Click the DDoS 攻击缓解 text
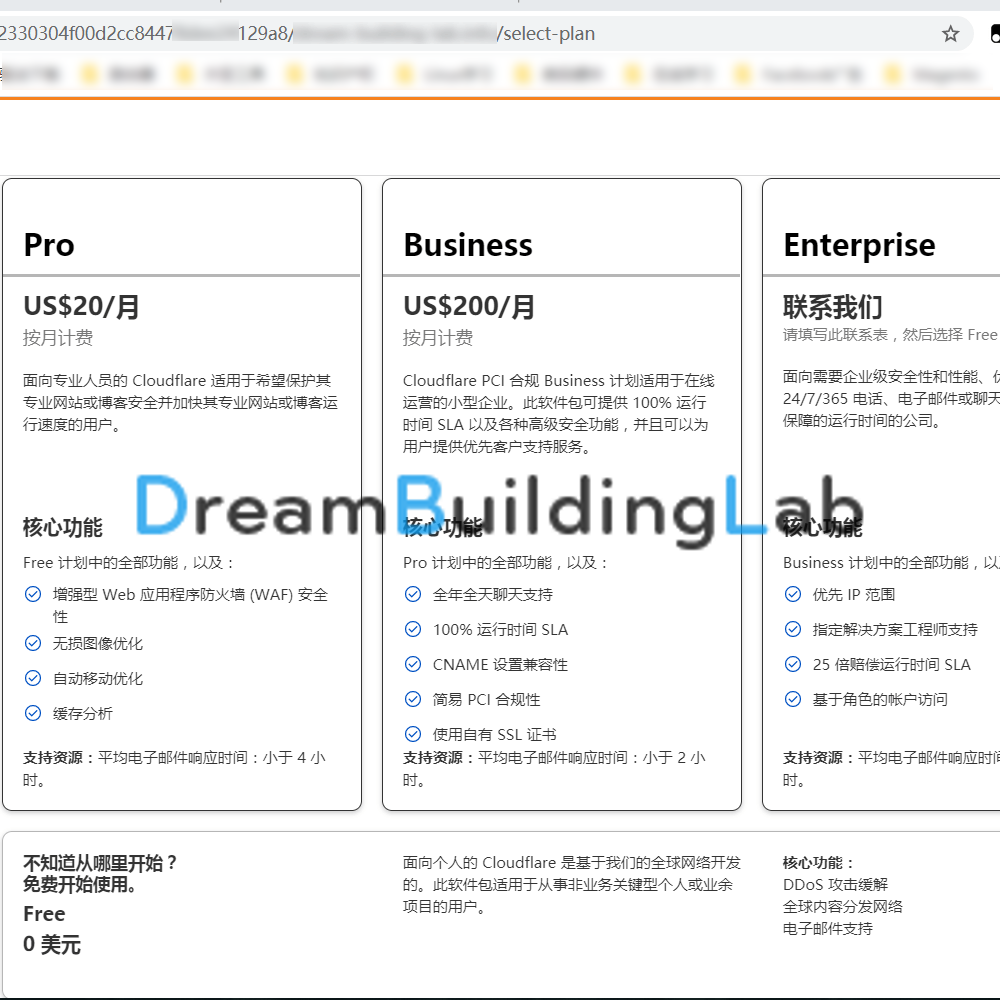 [x=835, y=885]
